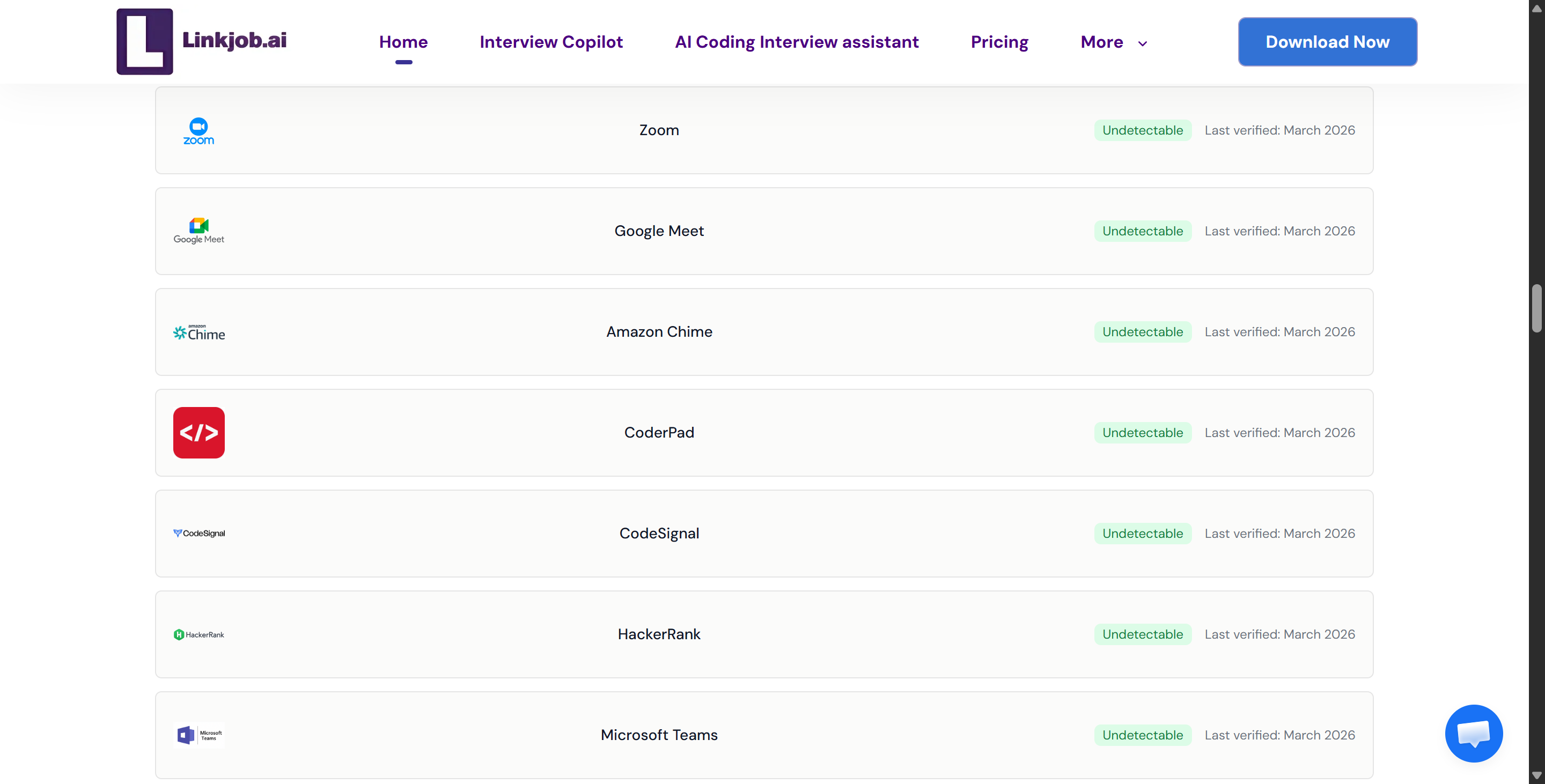Click the HackerRank logo

point(198,634)
